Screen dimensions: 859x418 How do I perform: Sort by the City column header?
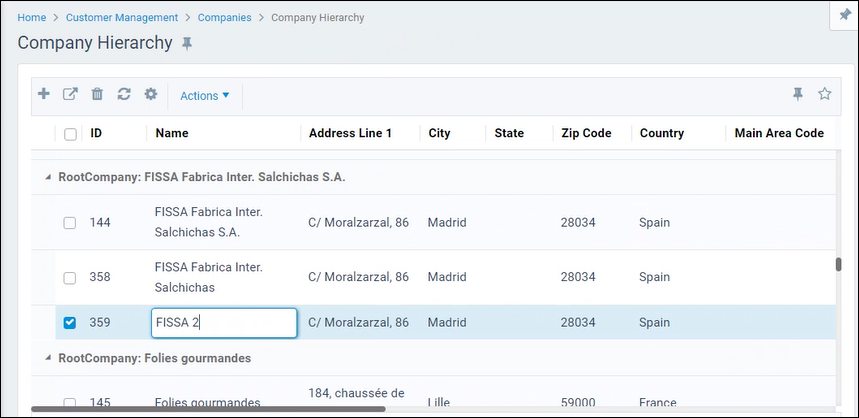[x=439, y=133]
